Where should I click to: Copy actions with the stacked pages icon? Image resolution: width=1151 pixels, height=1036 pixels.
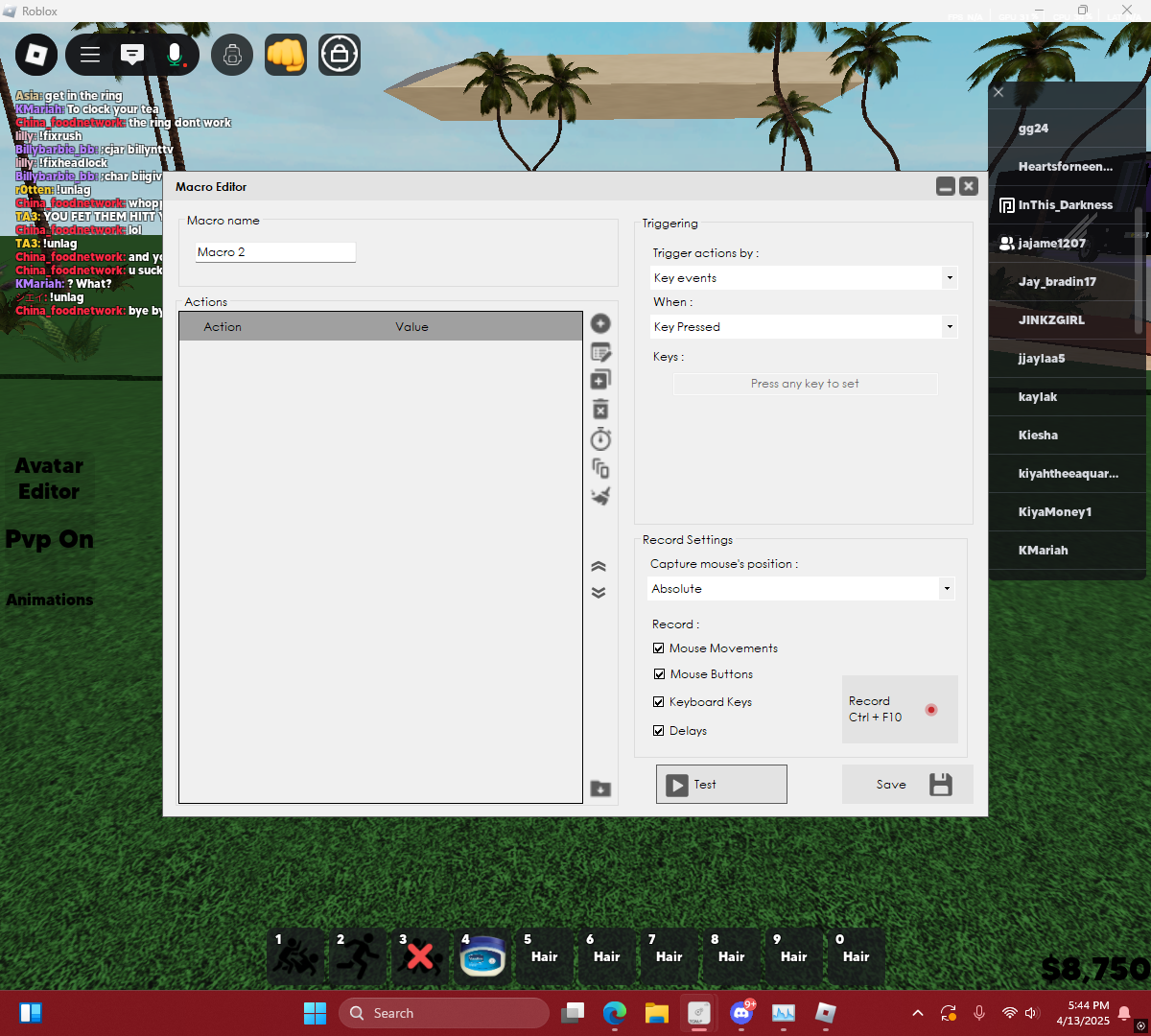click(x=600, y=468)
